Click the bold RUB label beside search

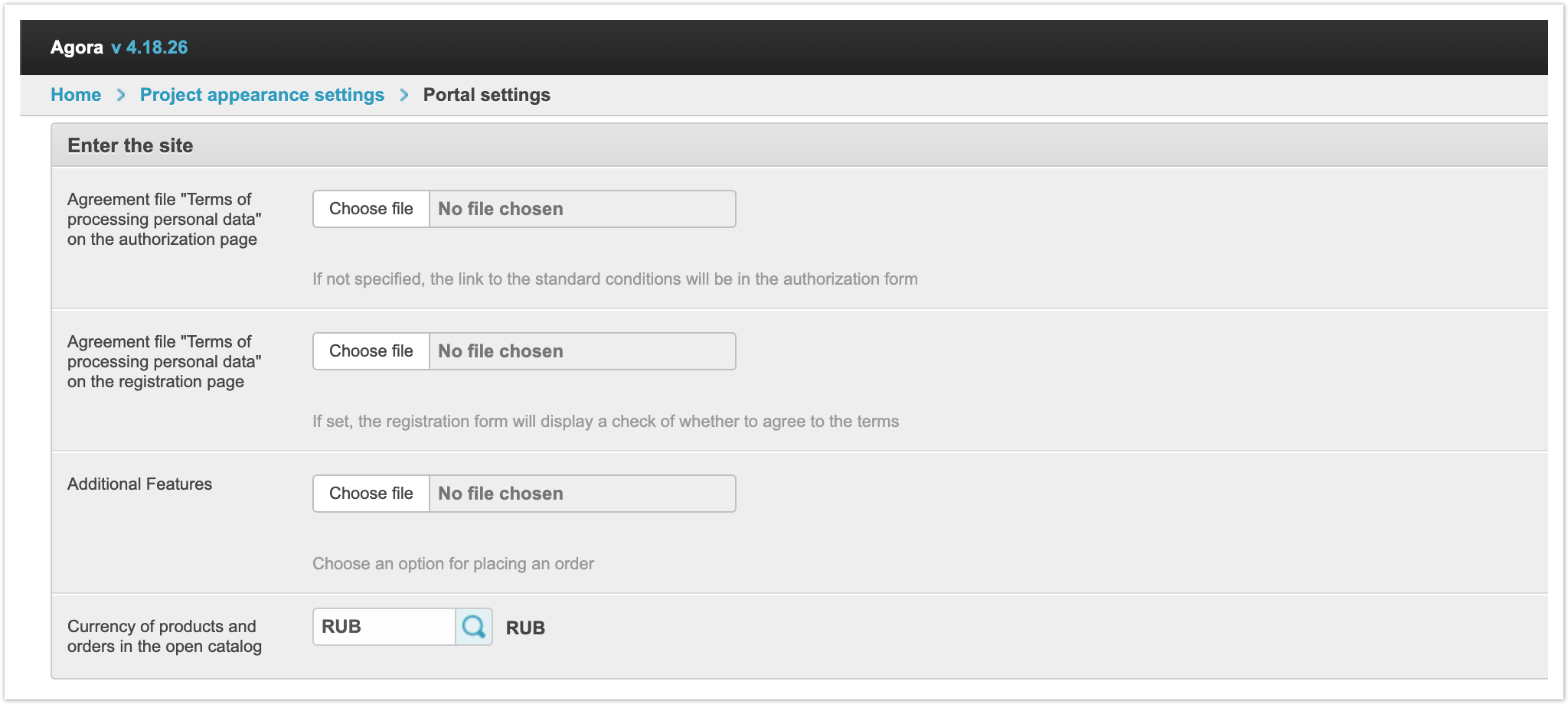coord(525,628)
